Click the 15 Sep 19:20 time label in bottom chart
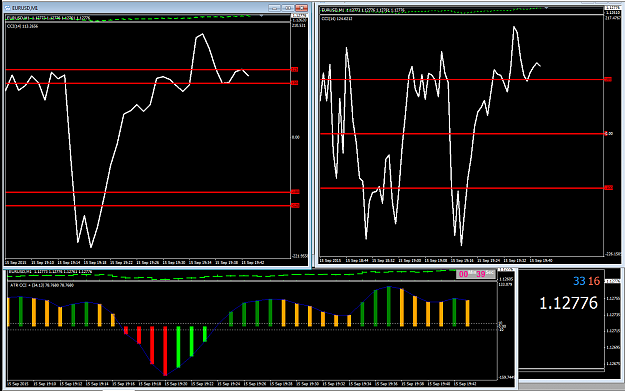Screen dimensions: 625x391 pos(176,384)
